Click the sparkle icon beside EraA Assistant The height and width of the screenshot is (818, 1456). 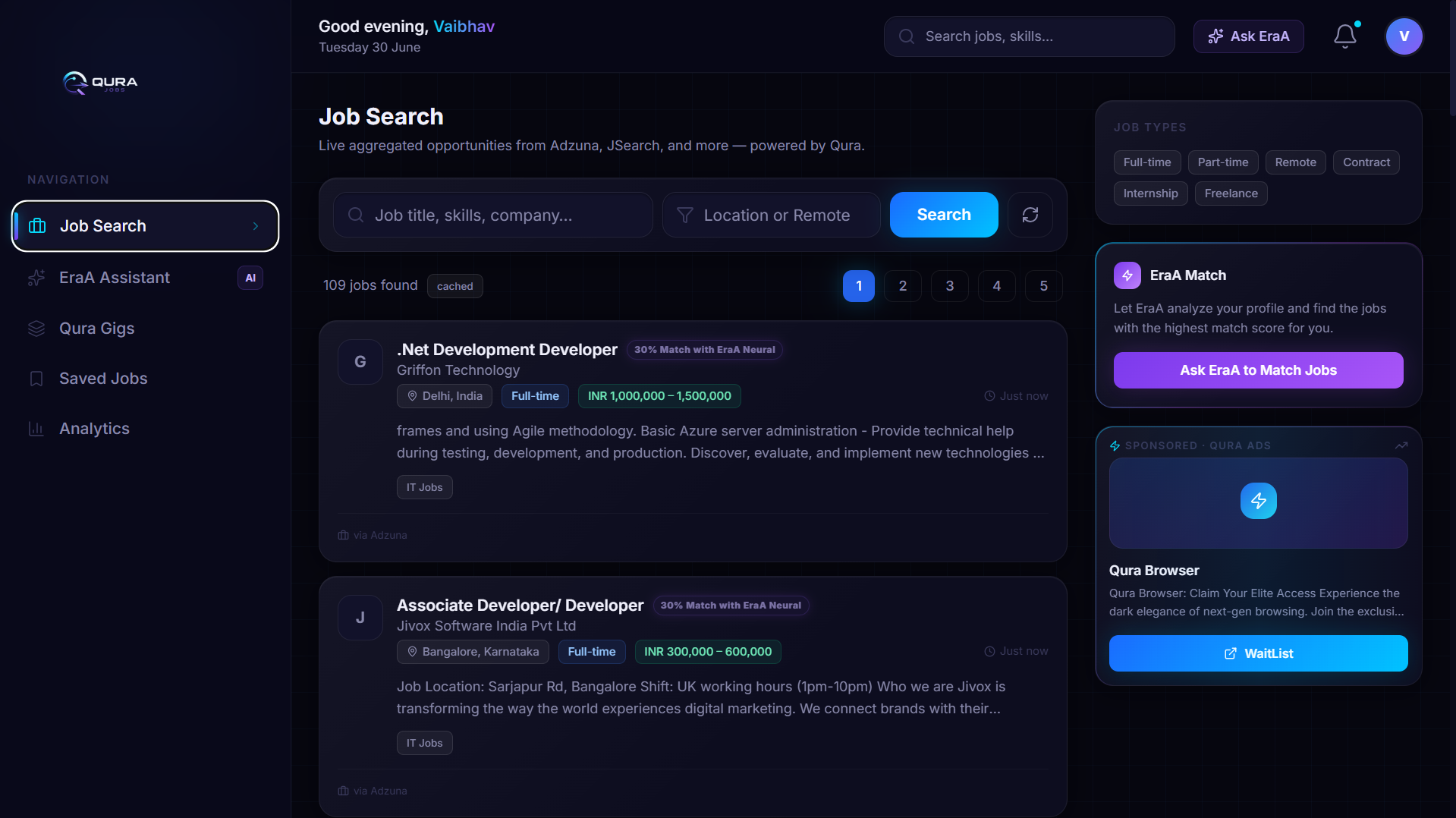(36, 278)
